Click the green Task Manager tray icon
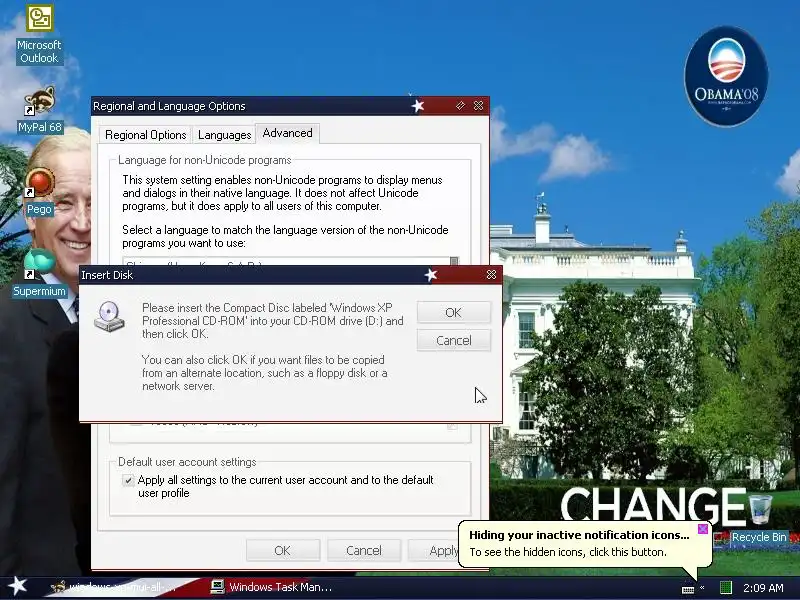 point(726,588)
